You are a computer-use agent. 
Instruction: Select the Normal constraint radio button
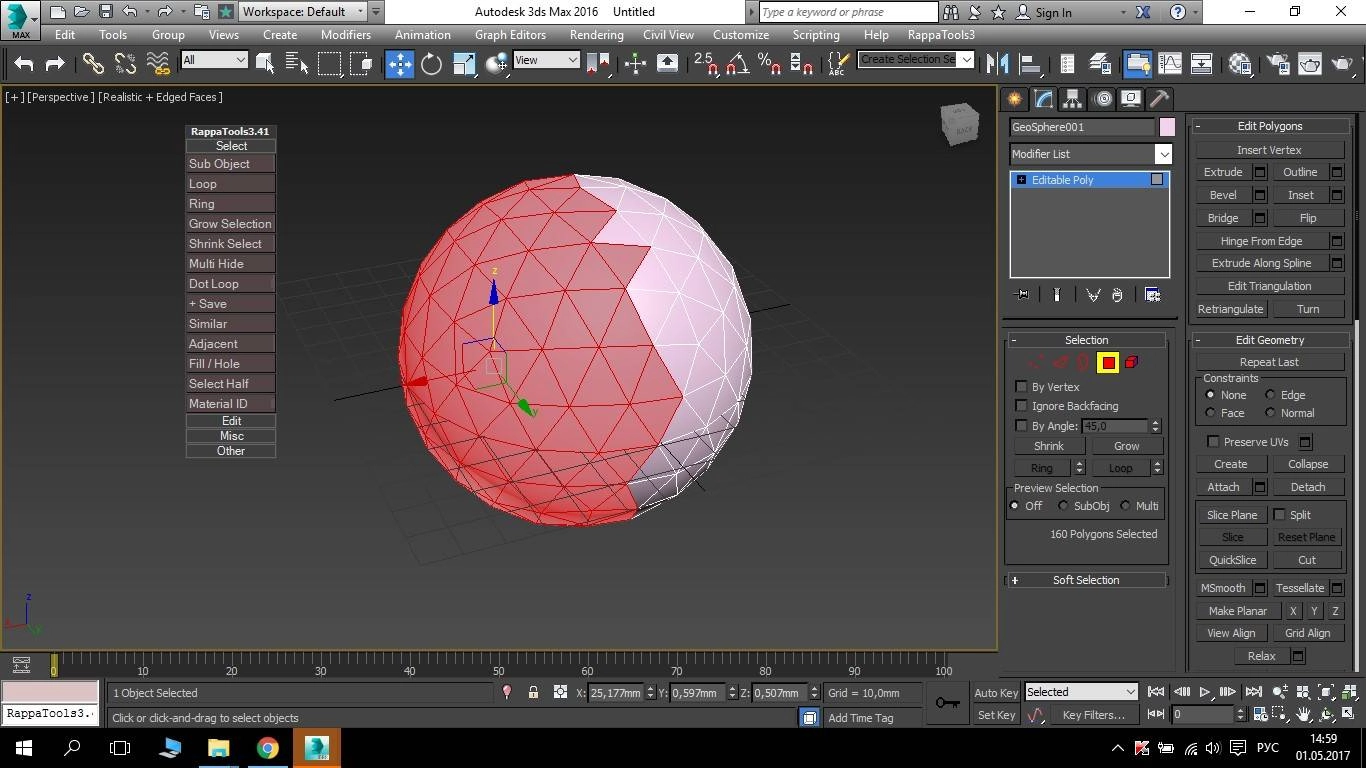(1270, 413)
